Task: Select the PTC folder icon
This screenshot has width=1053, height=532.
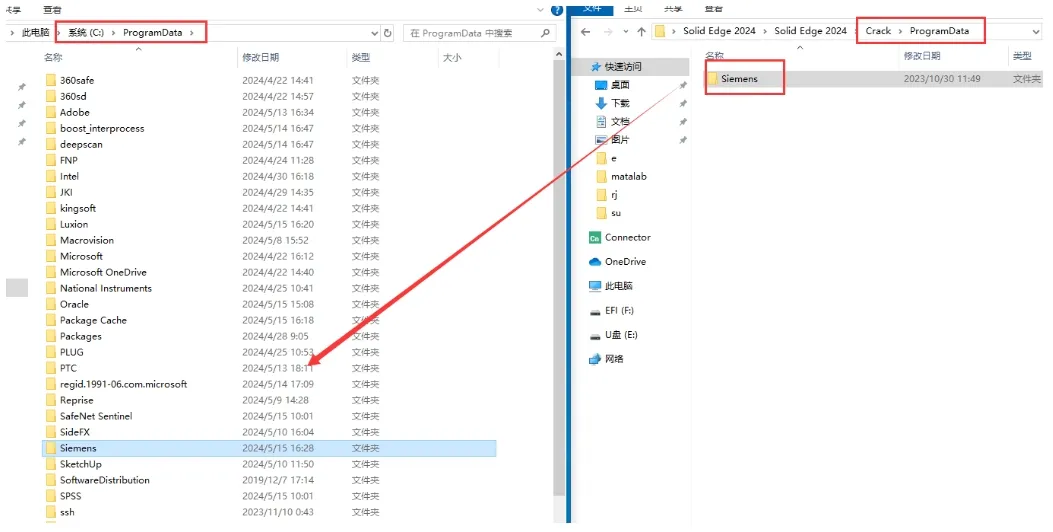Action: point(51,368)
